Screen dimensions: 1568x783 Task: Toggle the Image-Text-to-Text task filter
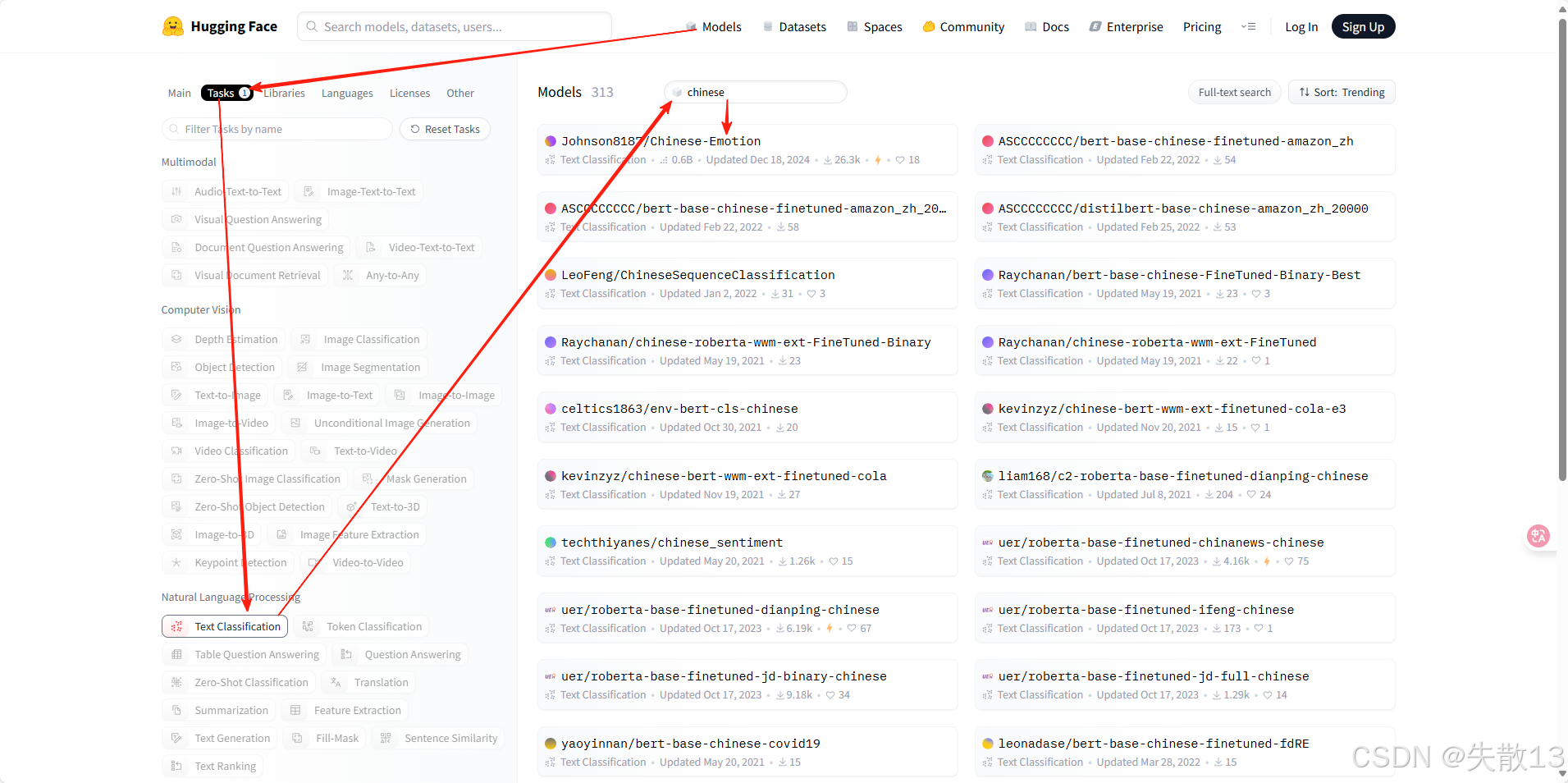click(x=359, y=191)
